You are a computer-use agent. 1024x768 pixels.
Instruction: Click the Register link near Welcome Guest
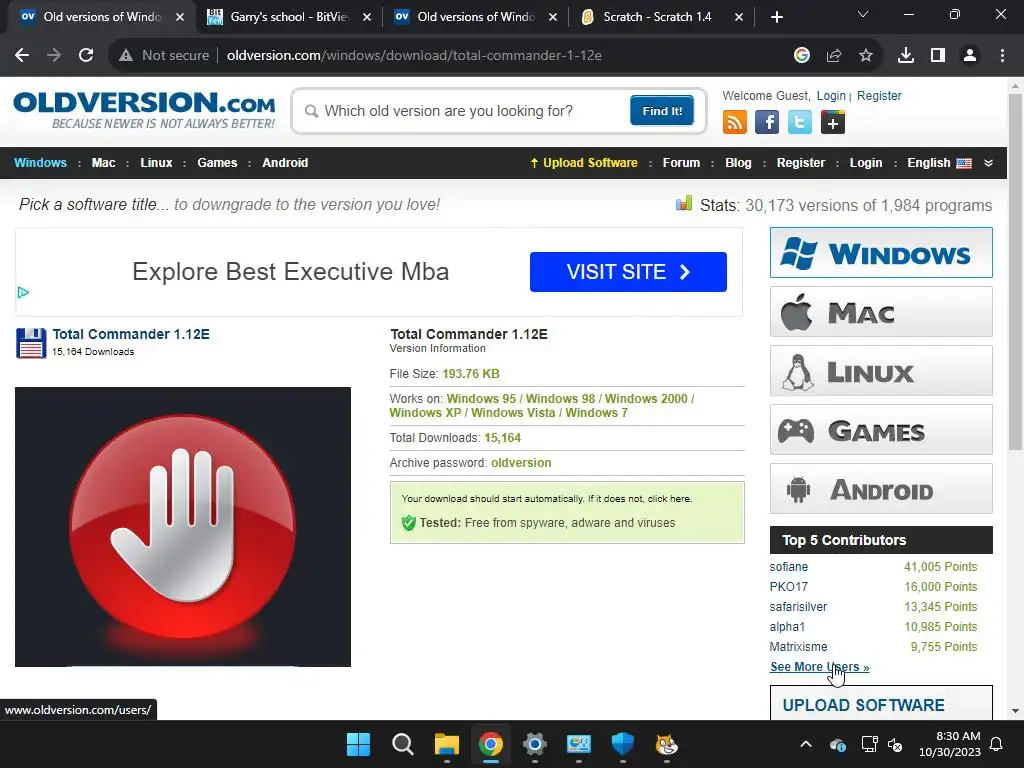(x=879, y=95)
